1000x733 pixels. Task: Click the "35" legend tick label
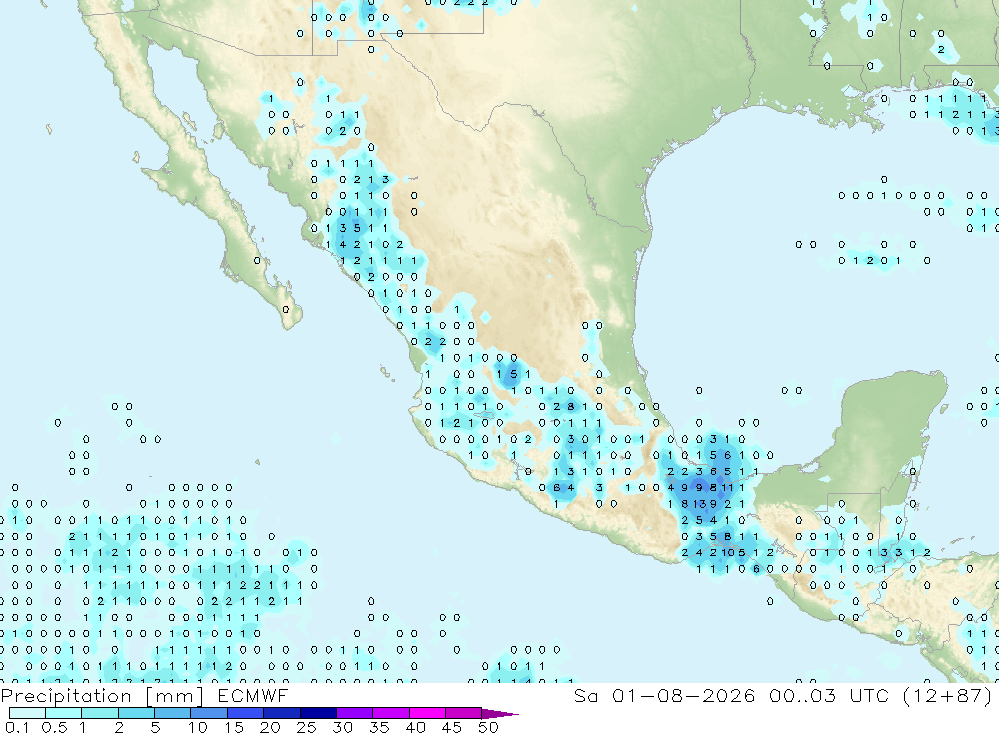tap(379, 727)
